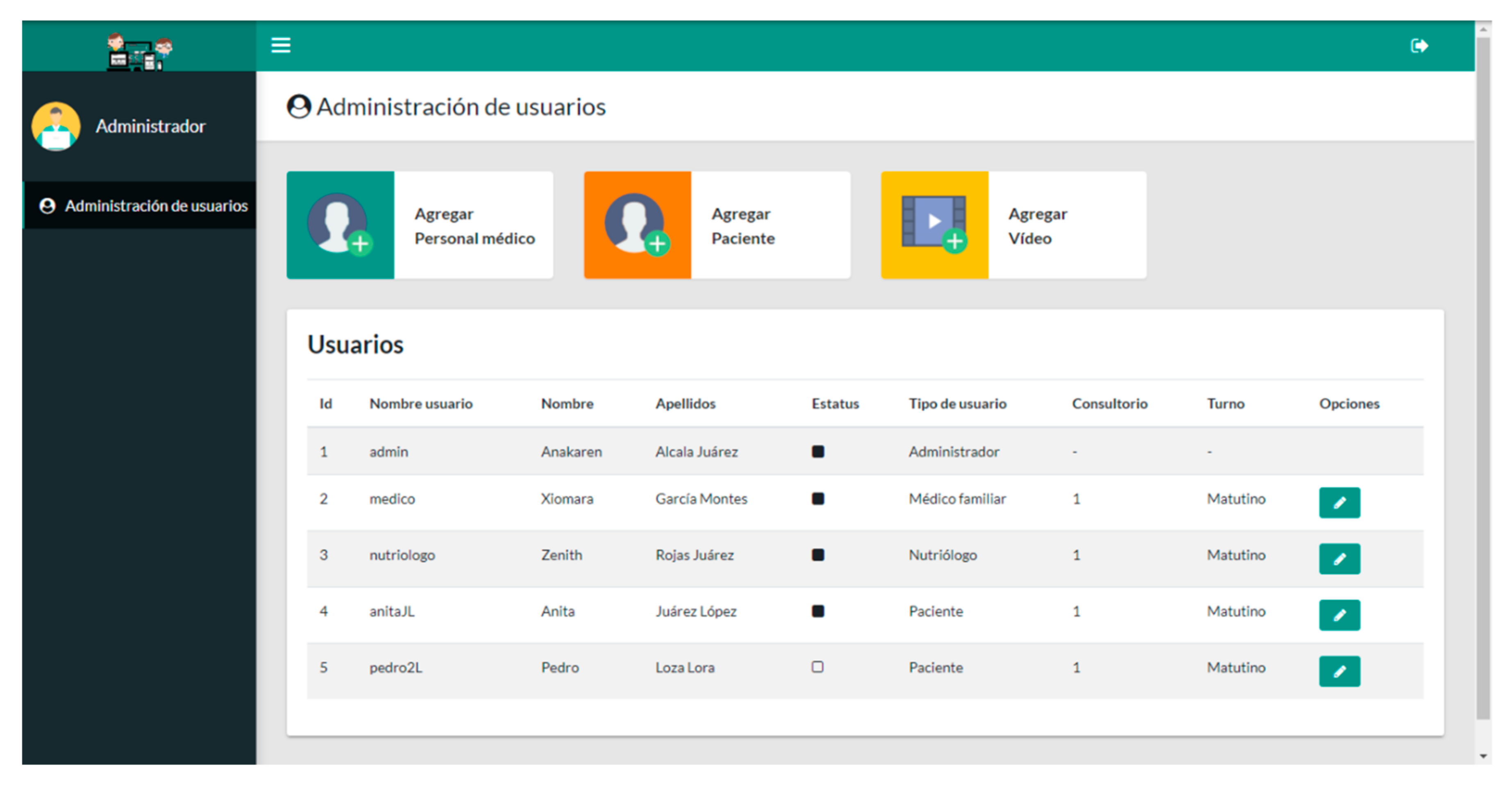Click Agregar Personal médico label
The height and width of the screenshot is (786, 1512).
tap(474, 226)
